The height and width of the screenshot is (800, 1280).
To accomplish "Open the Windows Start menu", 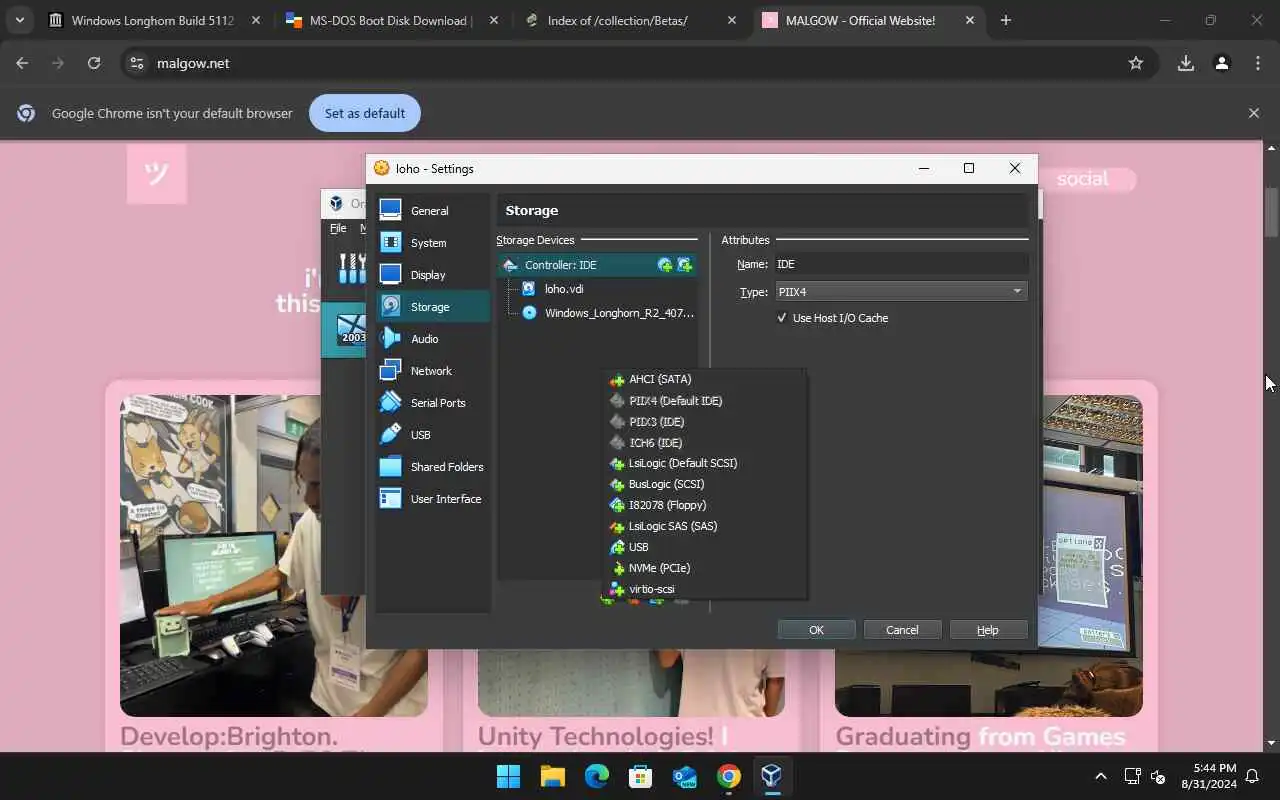I will tap(508, 776).
